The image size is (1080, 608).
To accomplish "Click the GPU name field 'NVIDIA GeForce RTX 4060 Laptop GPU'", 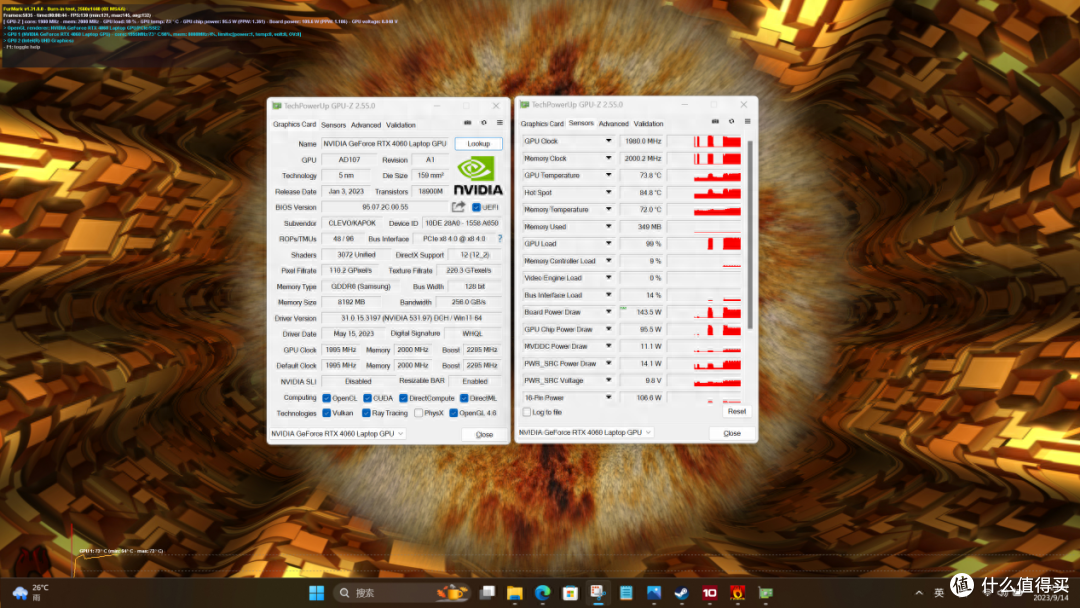I will (384, 144).
